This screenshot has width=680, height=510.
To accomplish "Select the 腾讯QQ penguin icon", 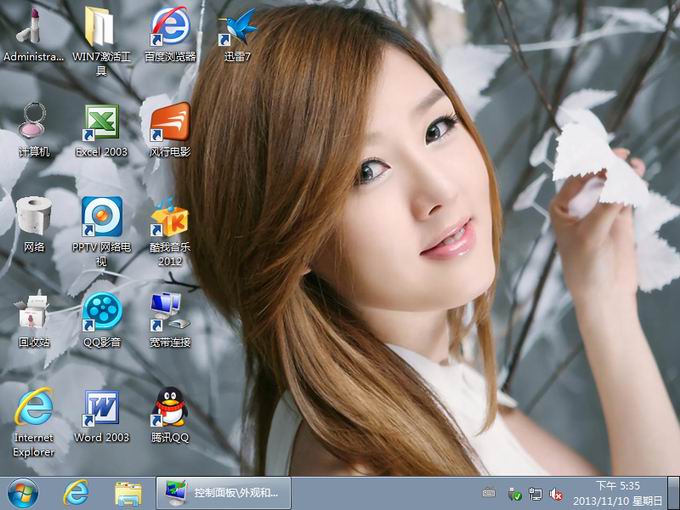I will click(169, 407).
